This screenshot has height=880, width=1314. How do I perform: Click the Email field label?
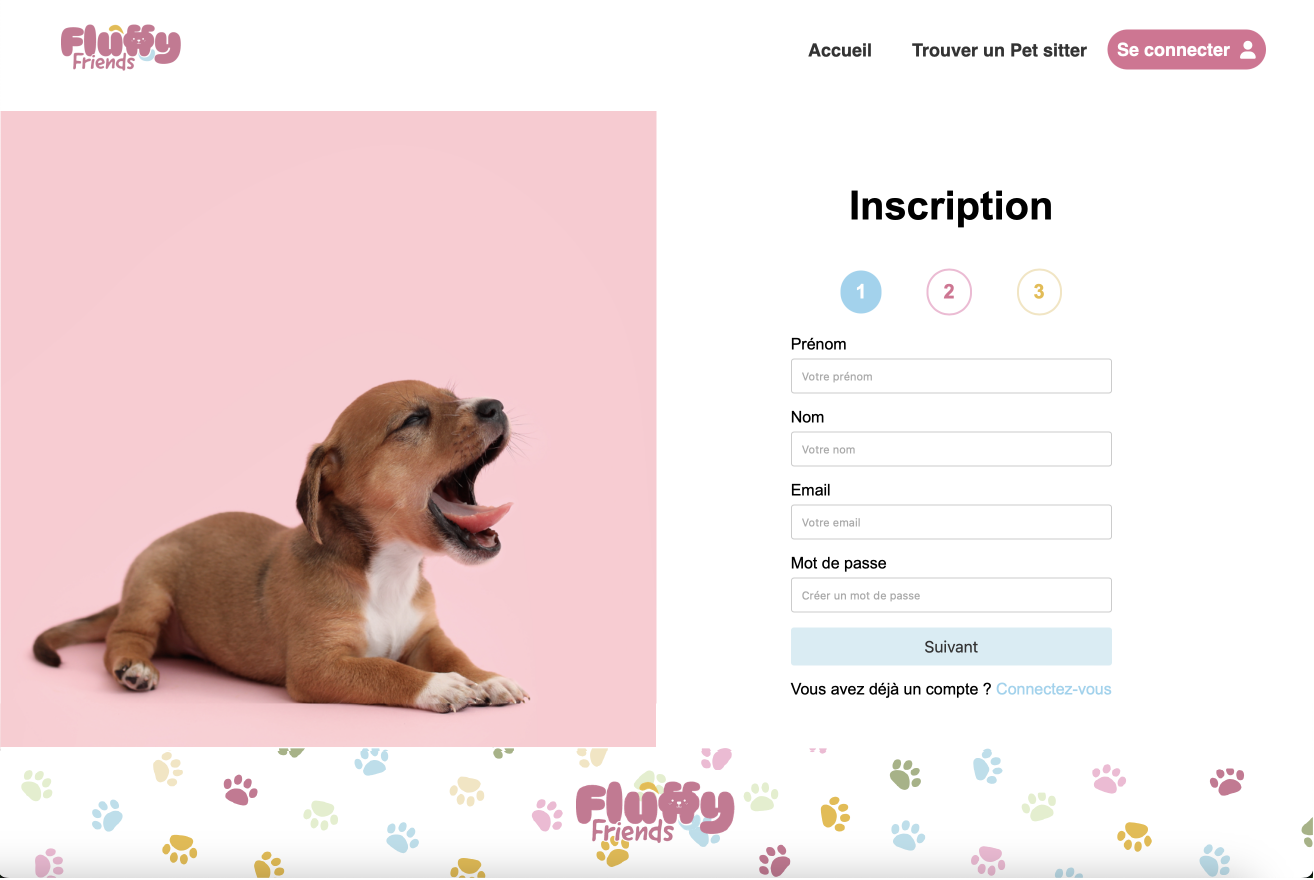[811, 490]
